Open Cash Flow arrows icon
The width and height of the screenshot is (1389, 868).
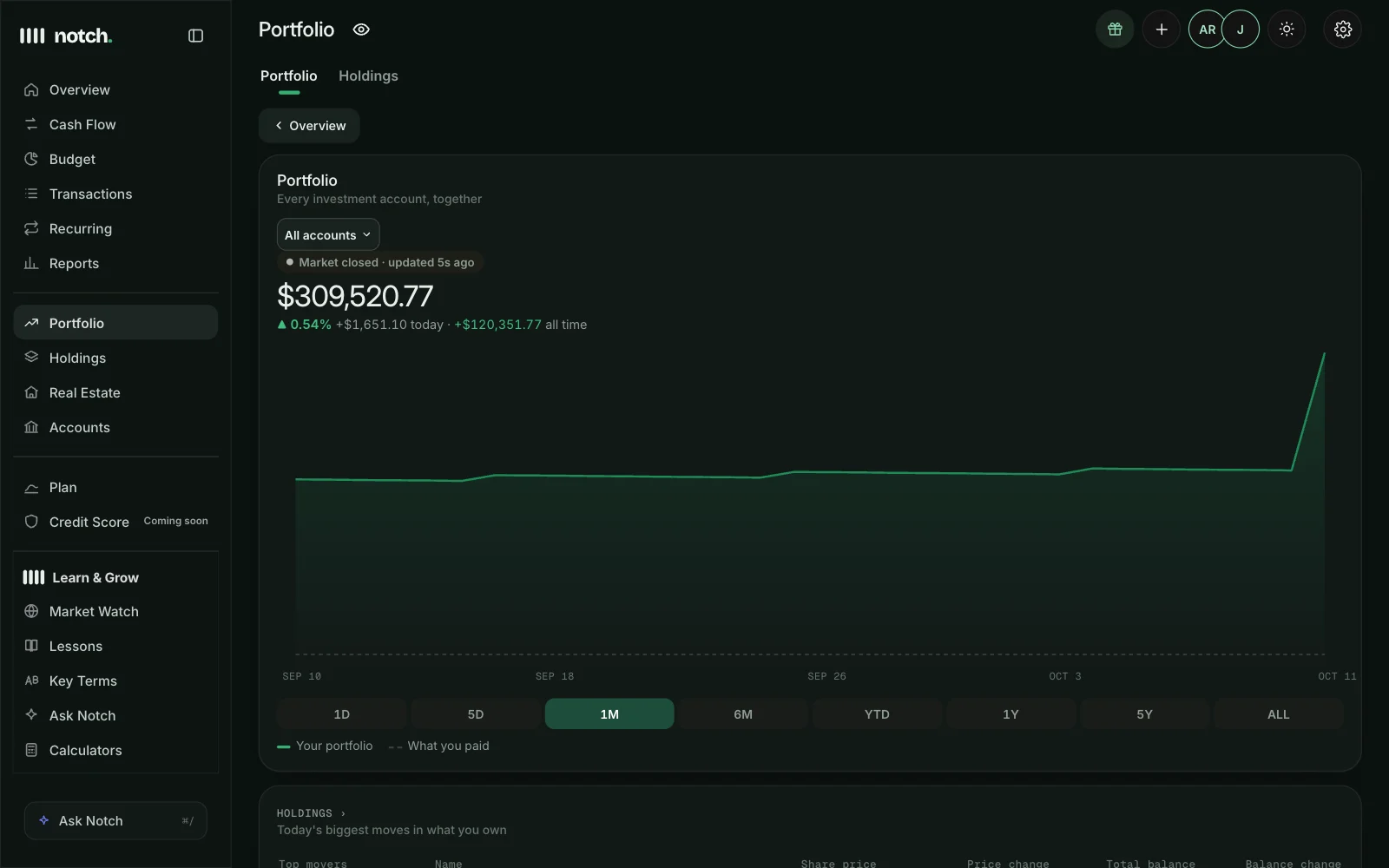31,124
